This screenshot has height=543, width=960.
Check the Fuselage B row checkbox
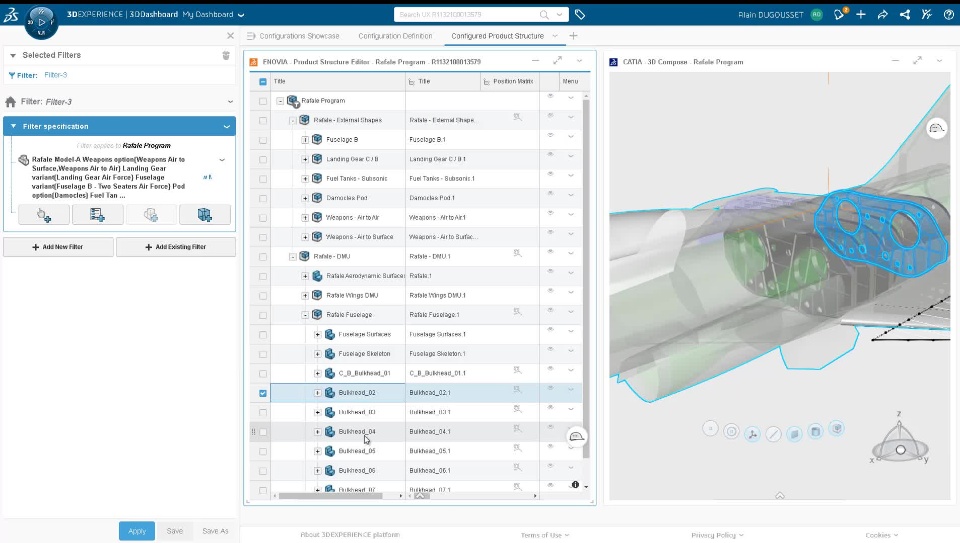pyautogui.click(x=263, y=140)
